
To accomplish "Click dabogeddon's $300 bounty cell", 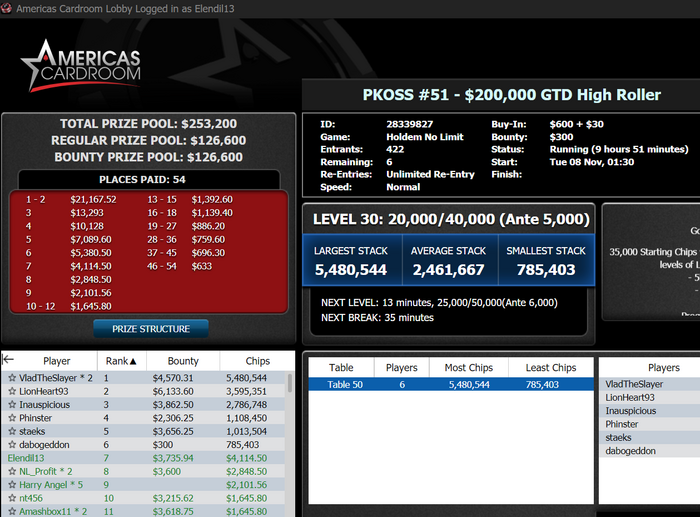I will 162,445.
